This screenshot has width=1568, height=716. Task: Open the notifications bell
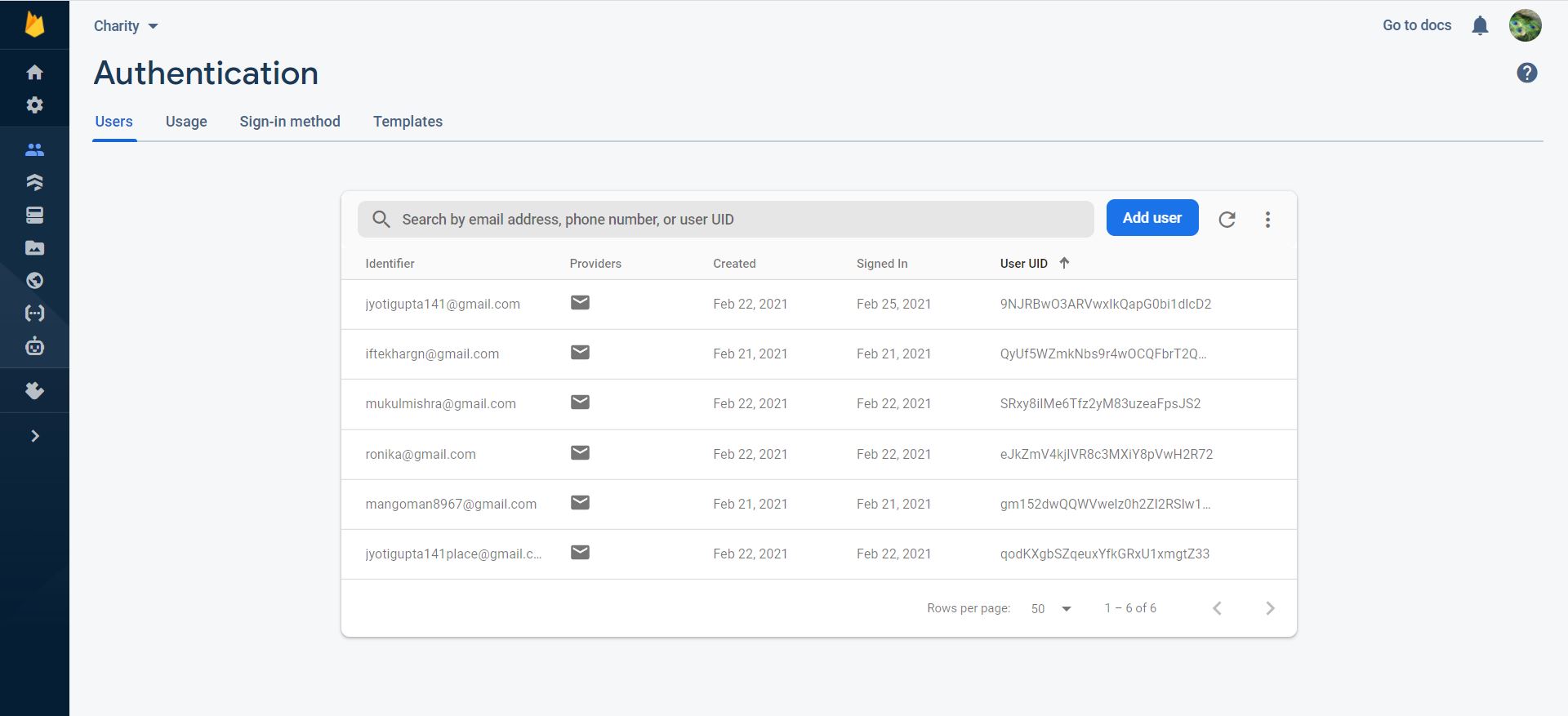(x=1480, y=26)
